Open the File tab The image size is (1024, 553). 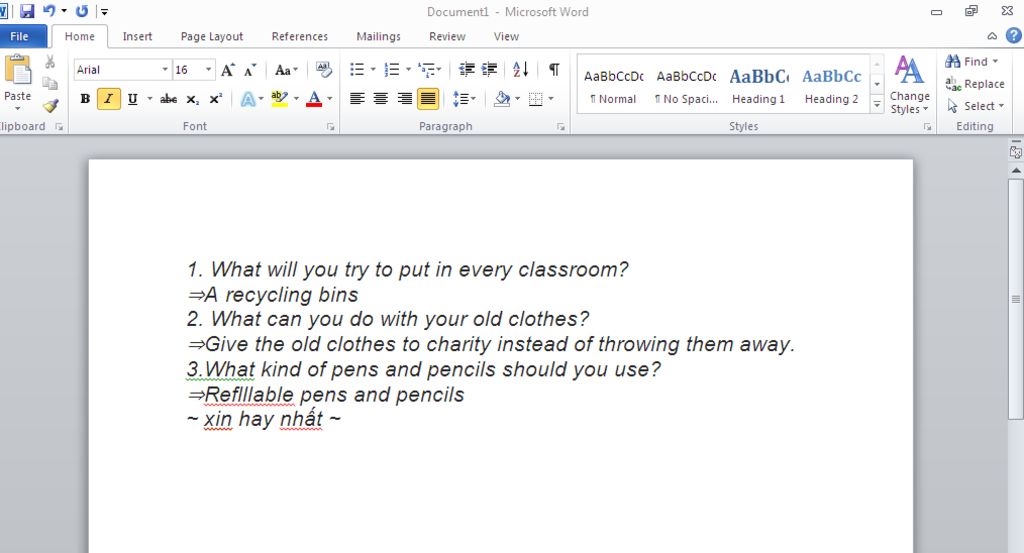(20, 36)
